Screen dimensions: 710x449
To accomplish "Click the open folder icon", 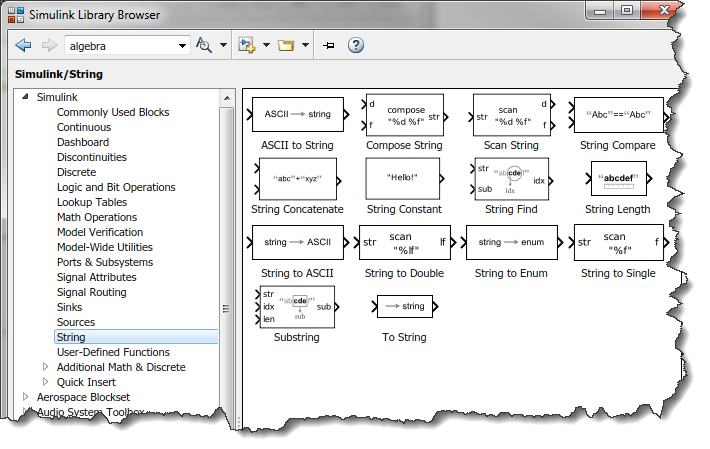I will [x=286, y=45].
